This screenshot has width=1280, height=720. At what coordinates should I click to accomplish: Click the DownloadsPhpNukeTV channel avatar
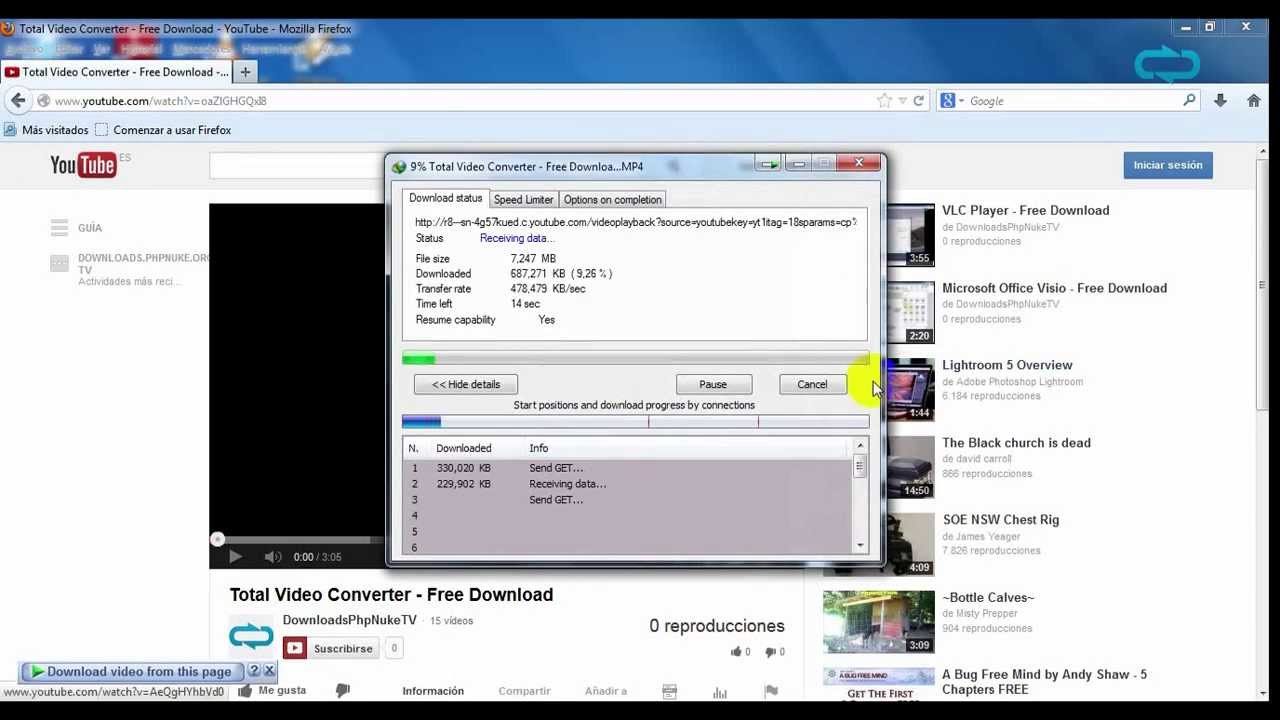pyautogui.click(x=251, y=635)
